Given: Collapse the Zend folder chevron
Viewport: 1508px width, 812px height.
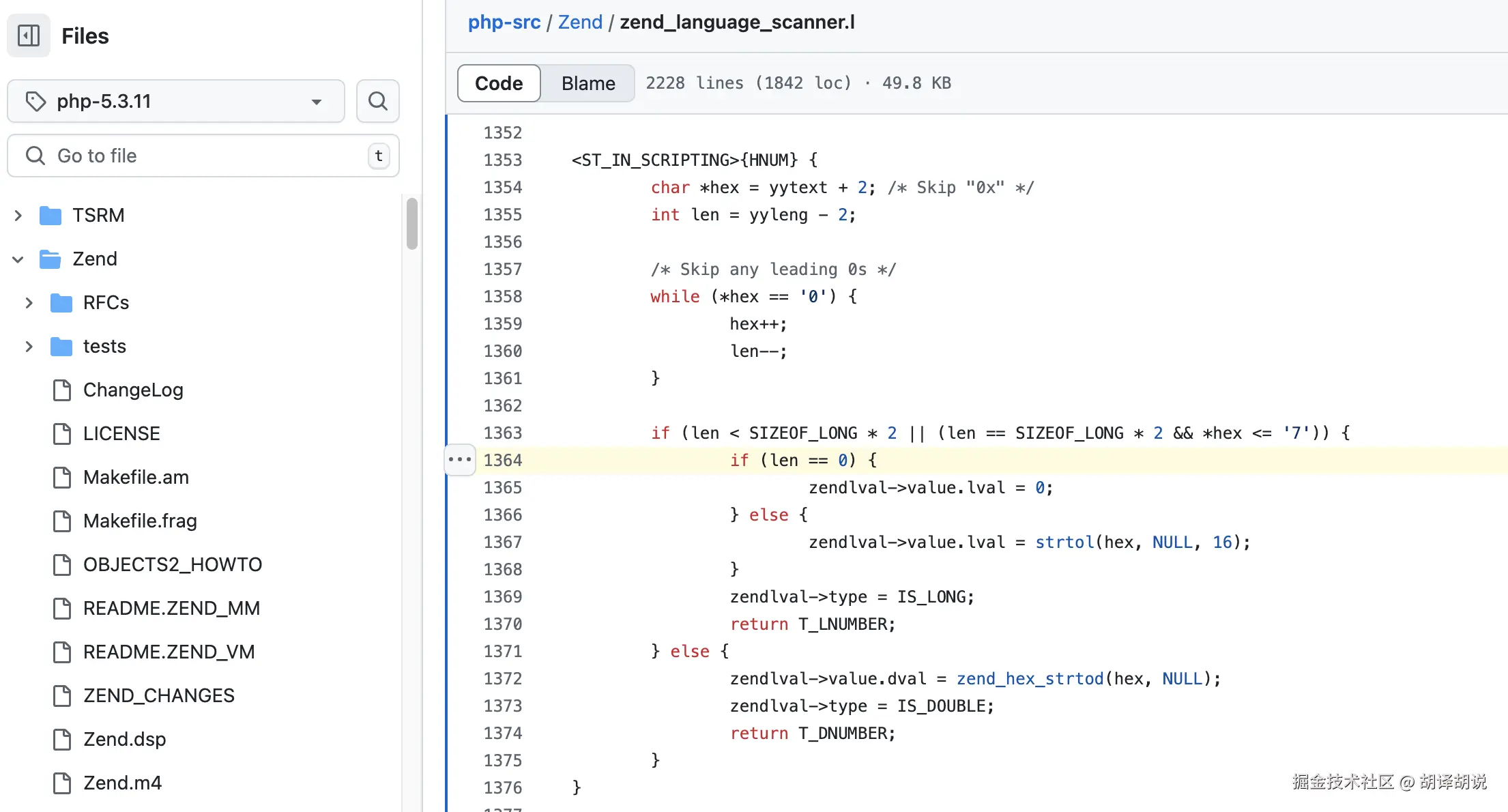Looking at the screenshot, I should 18,259.
